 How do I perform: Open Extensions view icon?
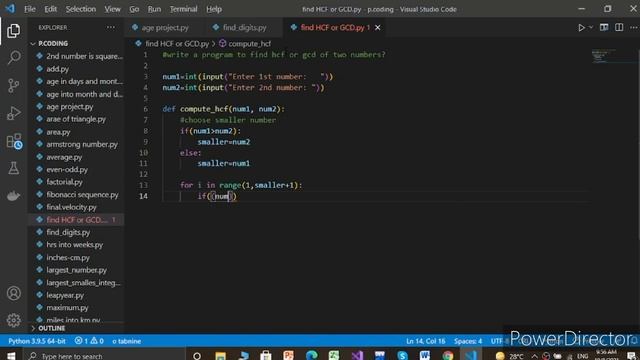[x=14, y=141]
